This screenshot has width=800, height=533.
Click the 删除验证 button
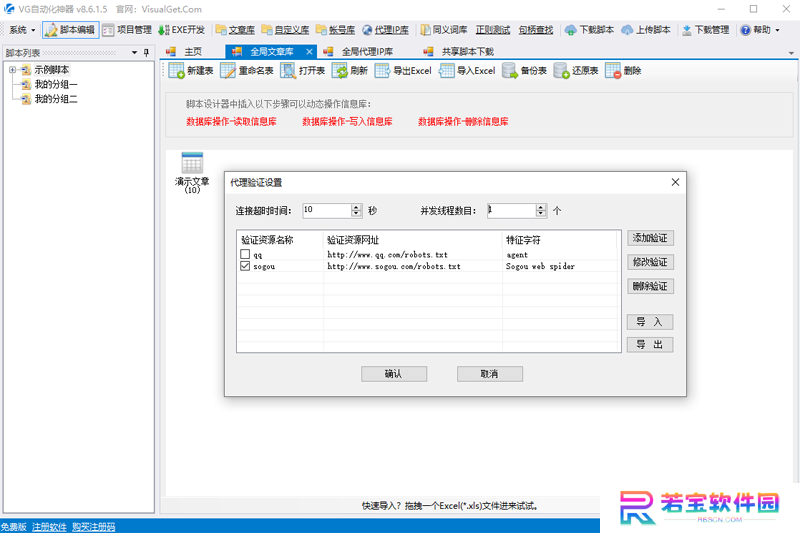click(x=650, y=286)
